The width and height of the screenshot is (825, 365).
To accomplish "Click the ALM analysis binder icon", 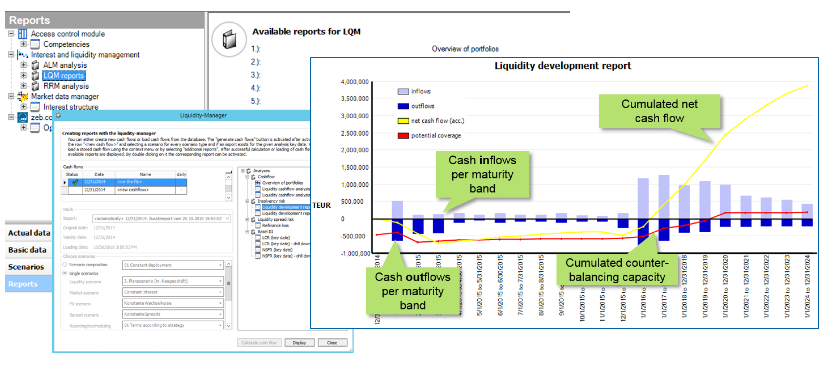I will 35,65.
